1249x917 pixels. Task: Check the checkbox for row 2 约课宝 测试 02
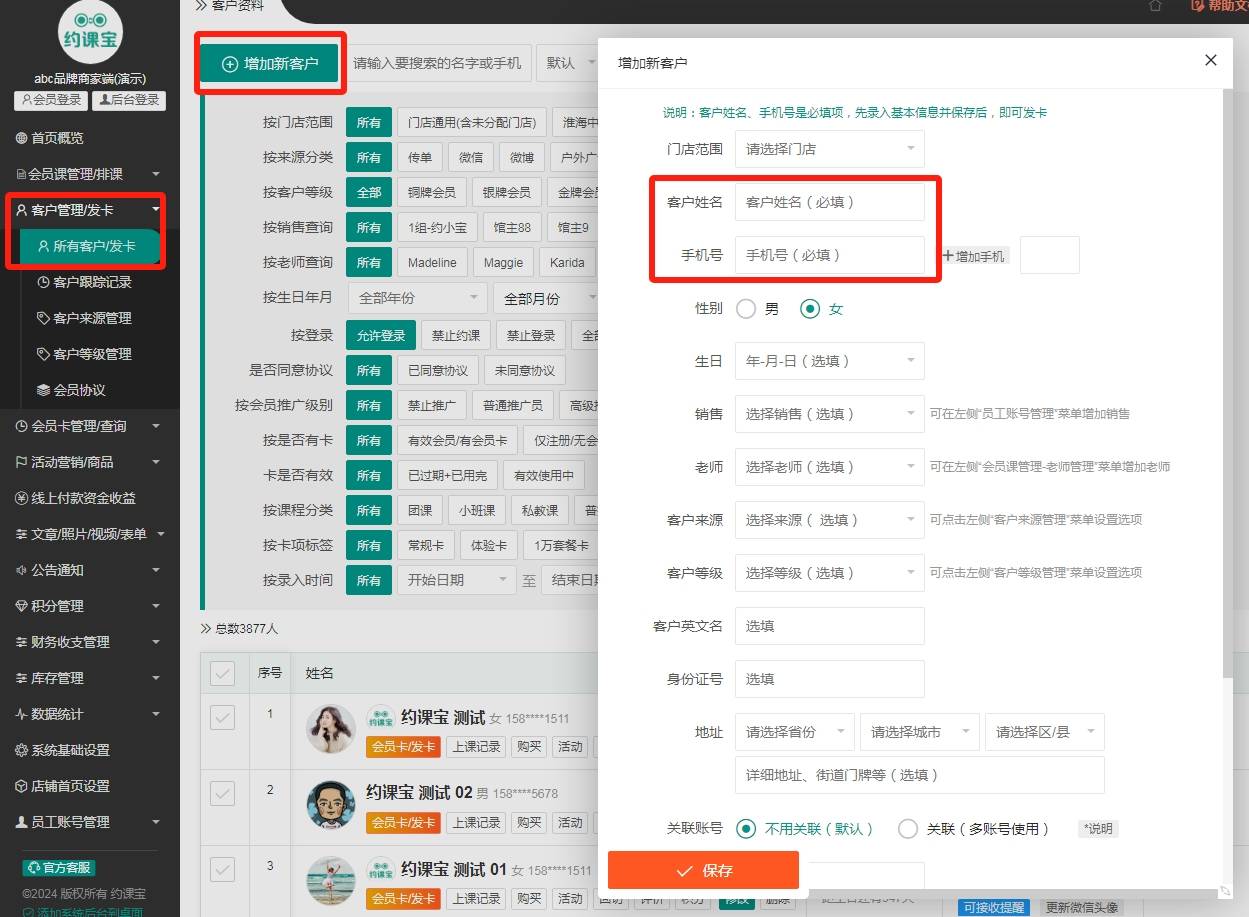point(222,793)
